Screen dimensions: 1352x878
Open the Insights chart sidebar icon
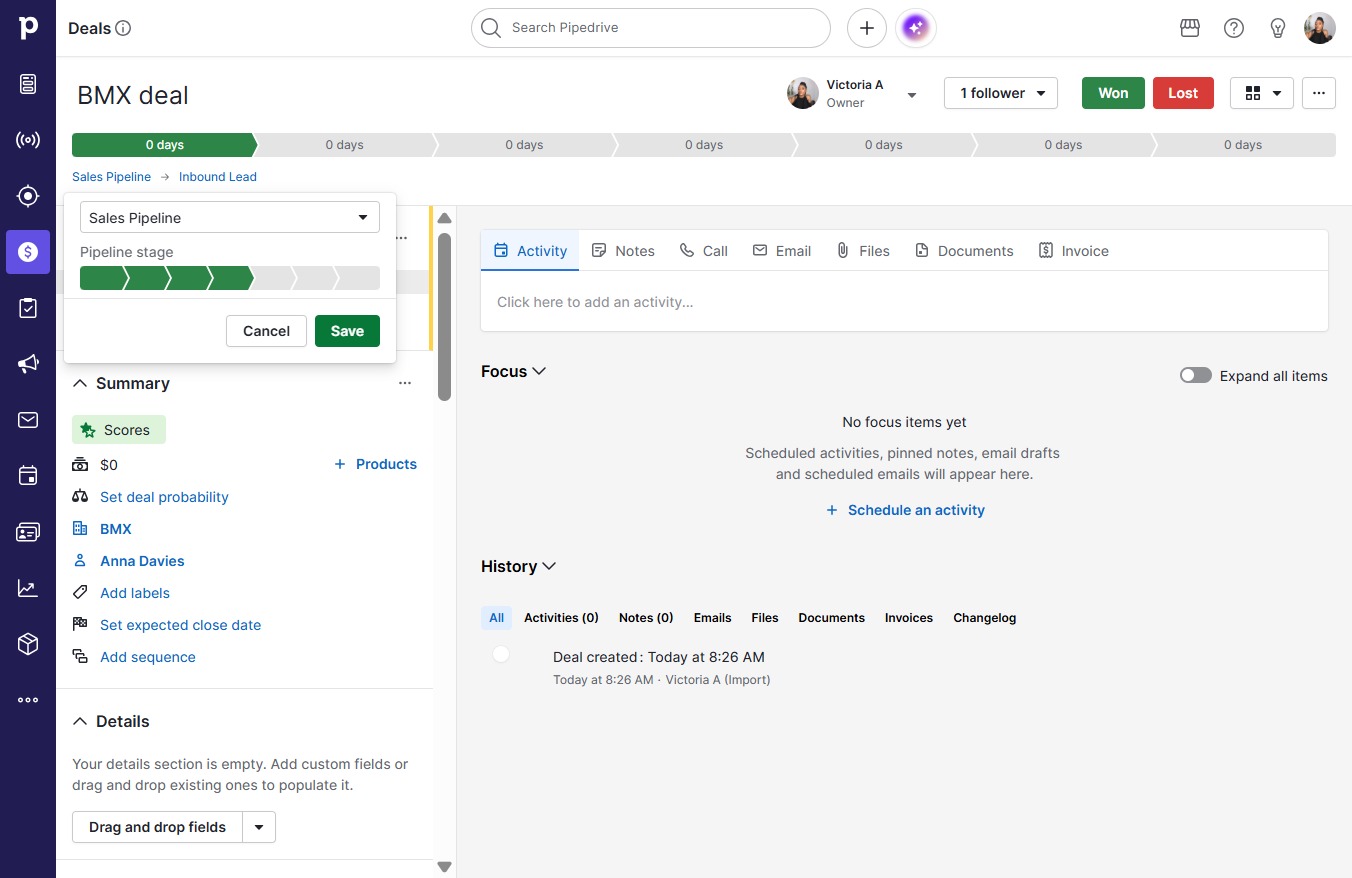(x=28, y=588)
